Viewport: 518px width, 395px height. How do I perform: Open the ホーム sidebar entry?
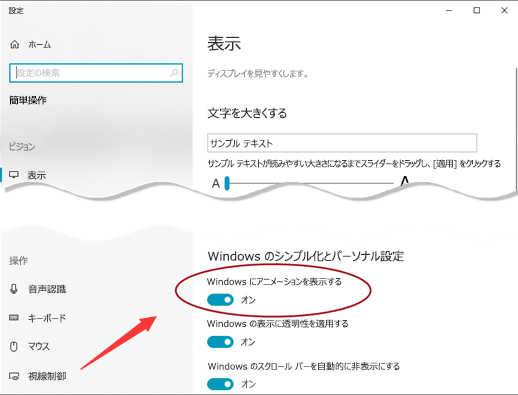[x=39, y=44]
